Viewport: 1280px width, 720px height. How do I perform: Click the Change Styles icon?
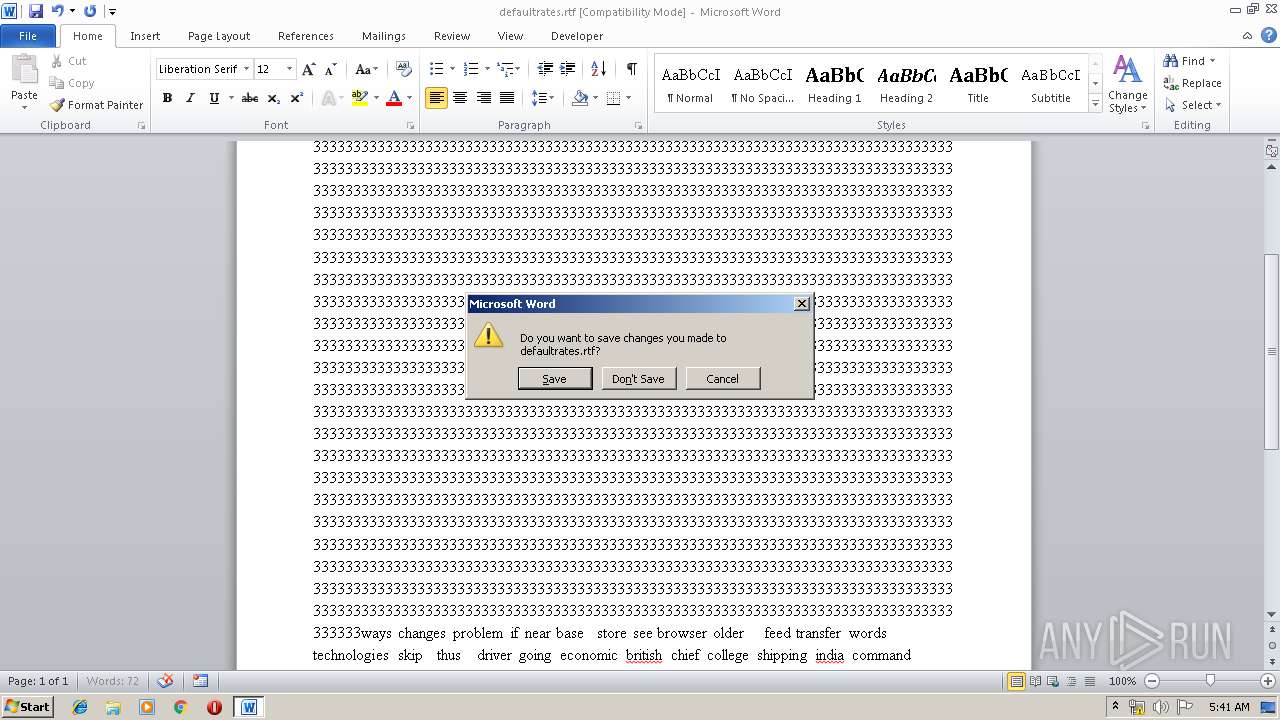(x=1127, y=85)
